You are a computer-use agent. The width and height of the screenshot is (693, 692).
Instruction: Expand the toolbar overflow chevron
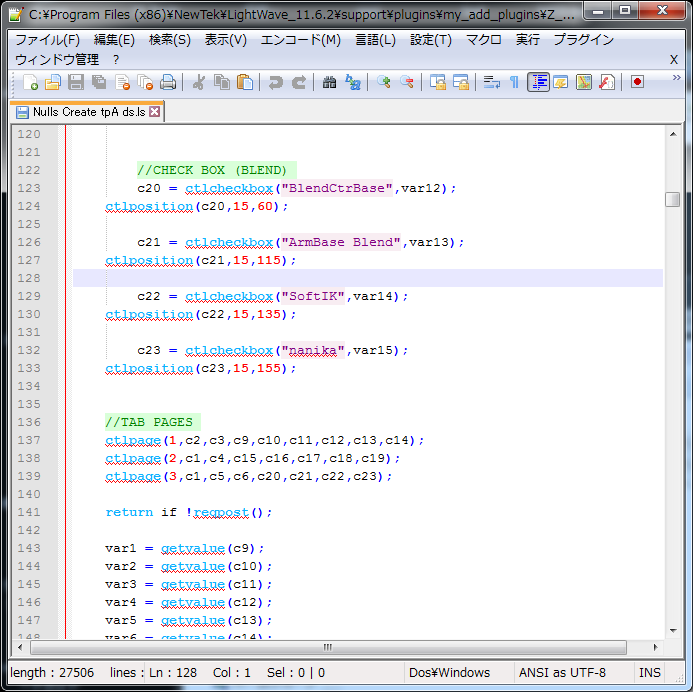click(676, 78)
